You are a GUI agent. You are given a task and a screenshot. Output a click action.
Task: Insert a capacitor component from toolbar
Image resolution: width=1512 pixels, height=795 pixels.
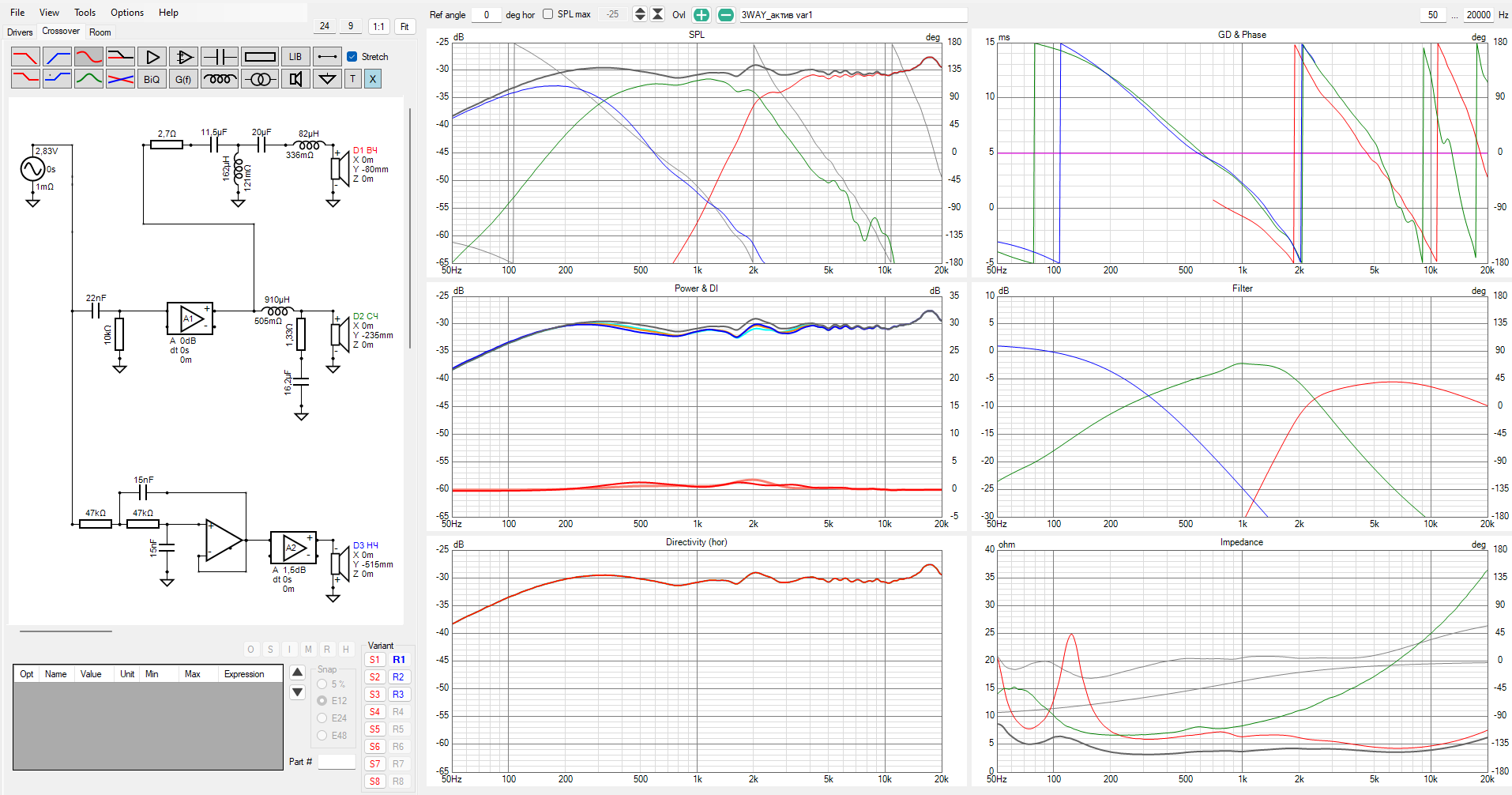[219, 57]
